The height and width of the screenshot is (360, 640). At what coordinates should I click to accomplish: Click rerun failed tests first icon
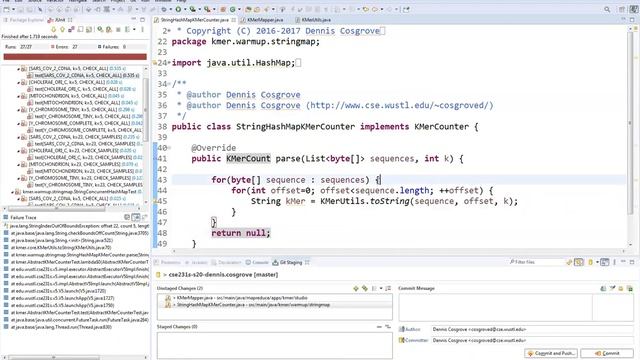click(x=109, y=29)
